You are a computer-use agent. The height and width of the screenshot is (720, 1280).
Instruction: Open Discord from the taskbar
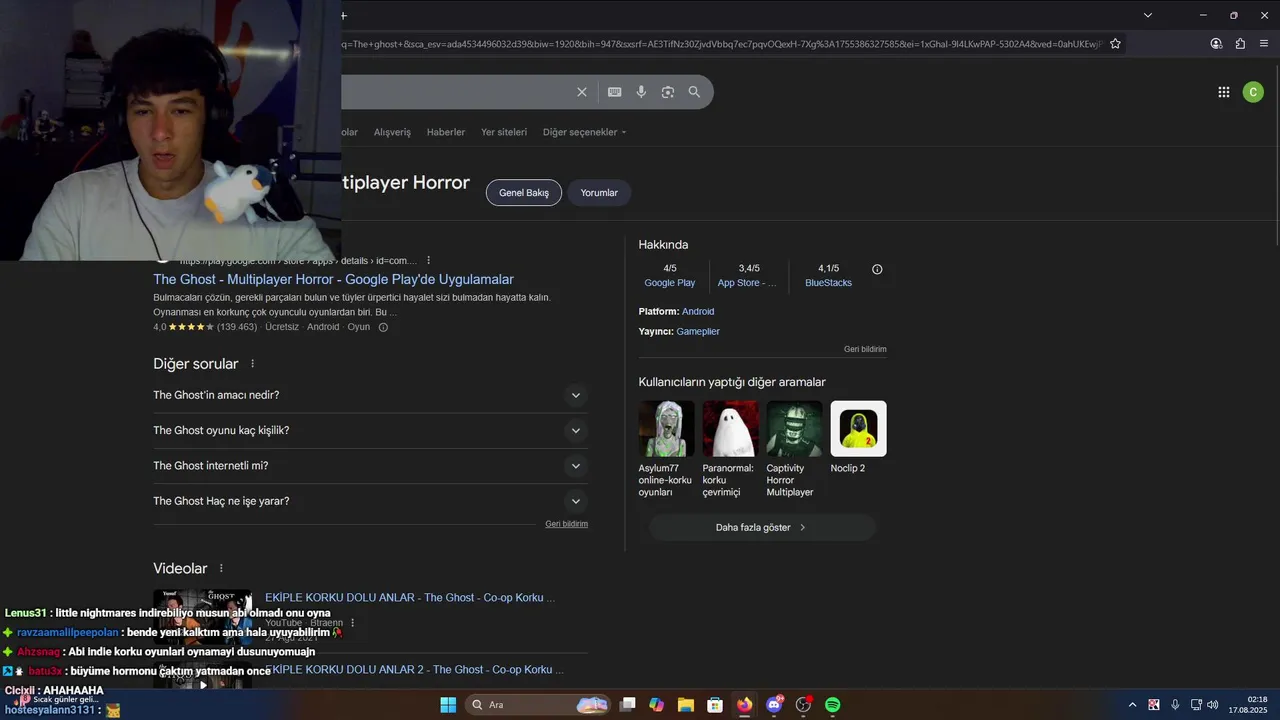774,705
